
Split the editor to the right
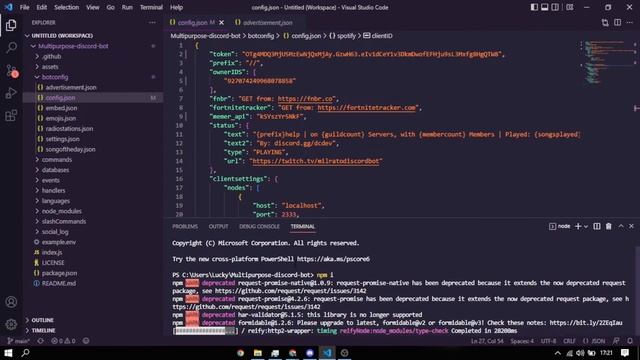point(618,22)
